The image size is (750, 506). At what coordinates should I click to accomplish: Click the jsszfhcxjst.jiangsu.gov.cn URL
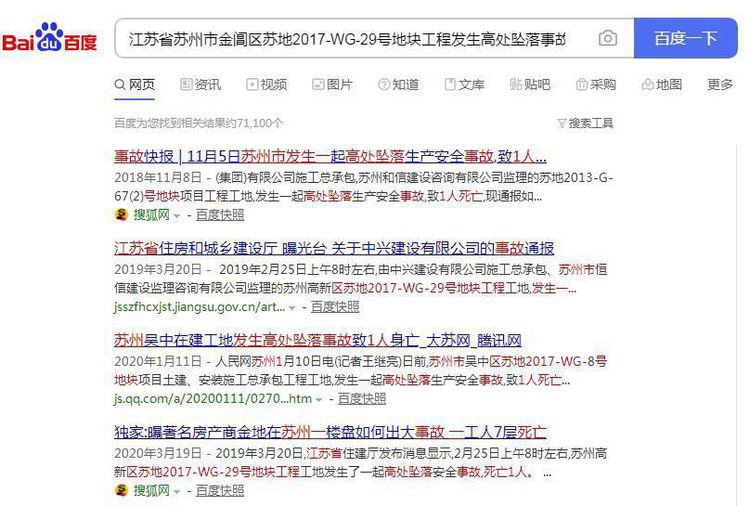coord(199,307)
